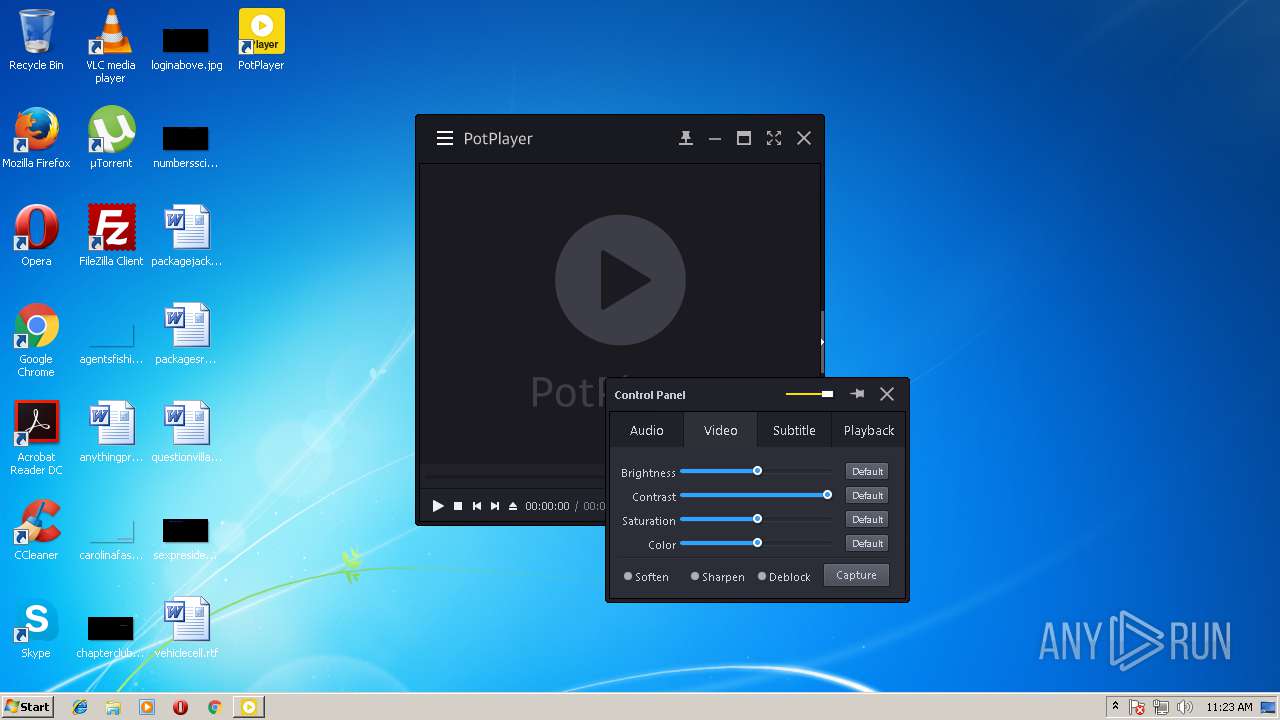Skip to next track in PotPlayer
Screen dimensions: 1280x720
coord(495,506)
